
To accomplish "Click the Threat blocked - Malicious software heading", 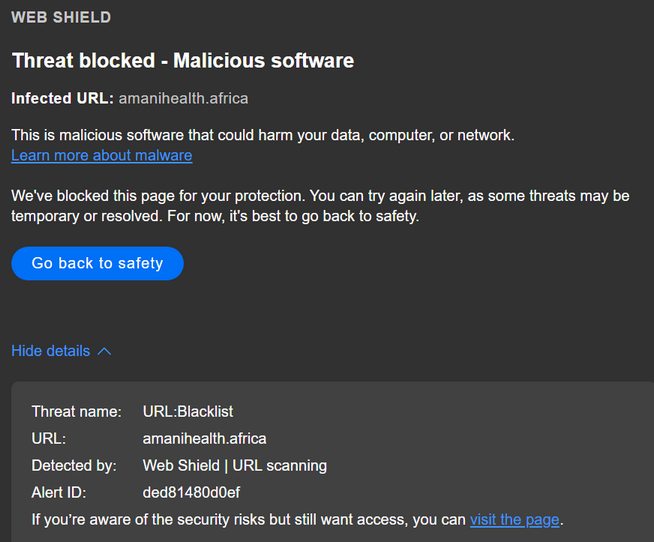I will click(x=183, y=60).
